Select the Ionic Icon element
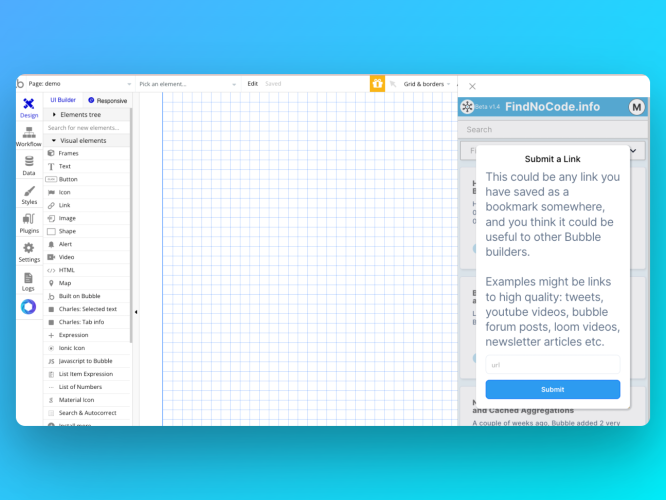Image resolution: width=666 pixels, height=500 pixels. 87,348
